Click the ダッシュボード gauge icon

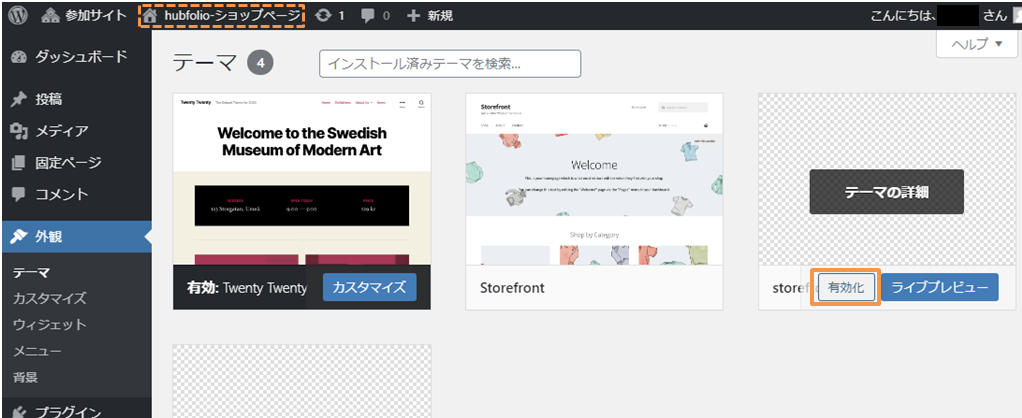pyautogui.click(x=19, y=57)
